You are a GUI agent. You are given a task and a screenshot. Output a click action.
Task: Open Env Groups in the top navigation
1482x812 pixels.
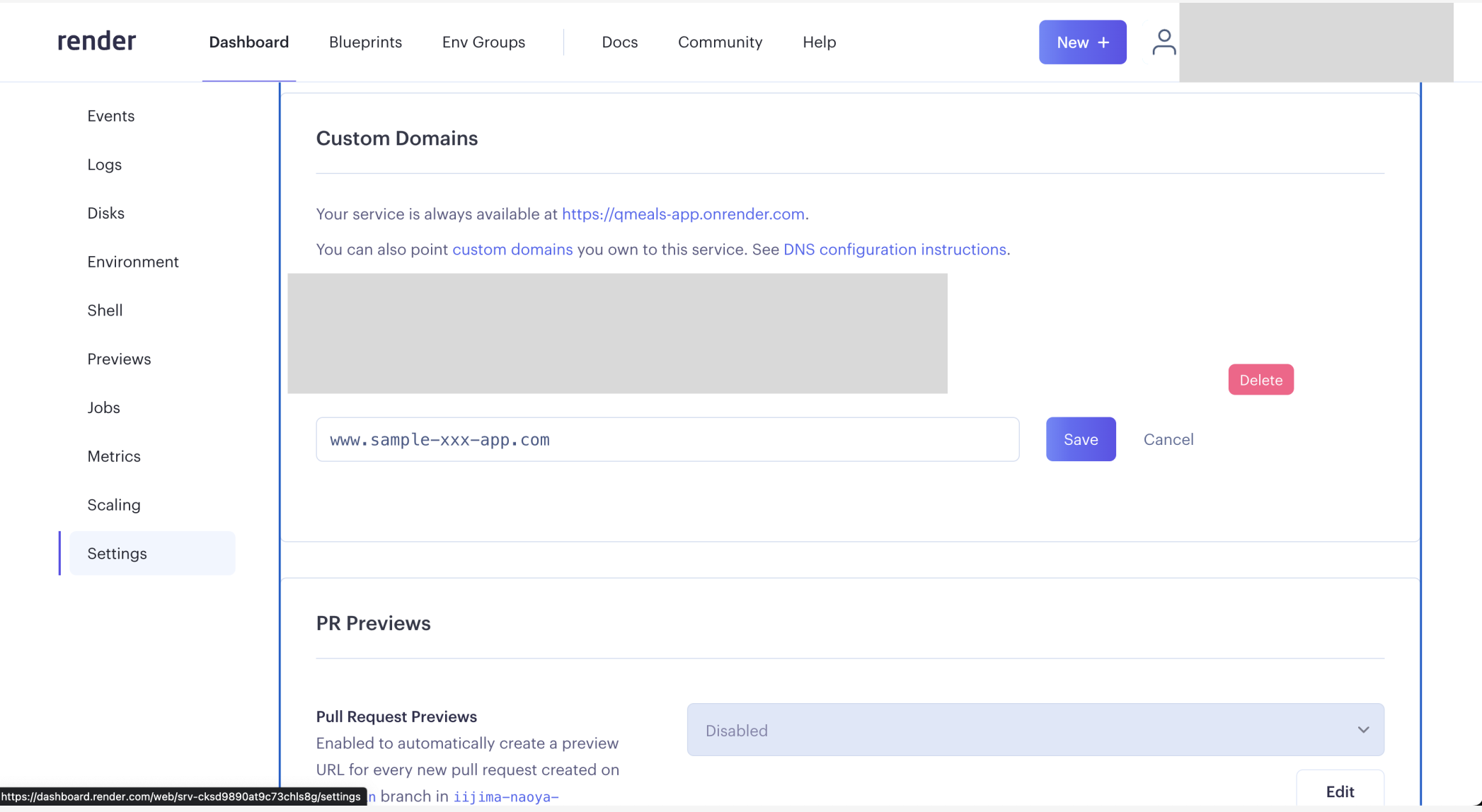click(483, 42)
